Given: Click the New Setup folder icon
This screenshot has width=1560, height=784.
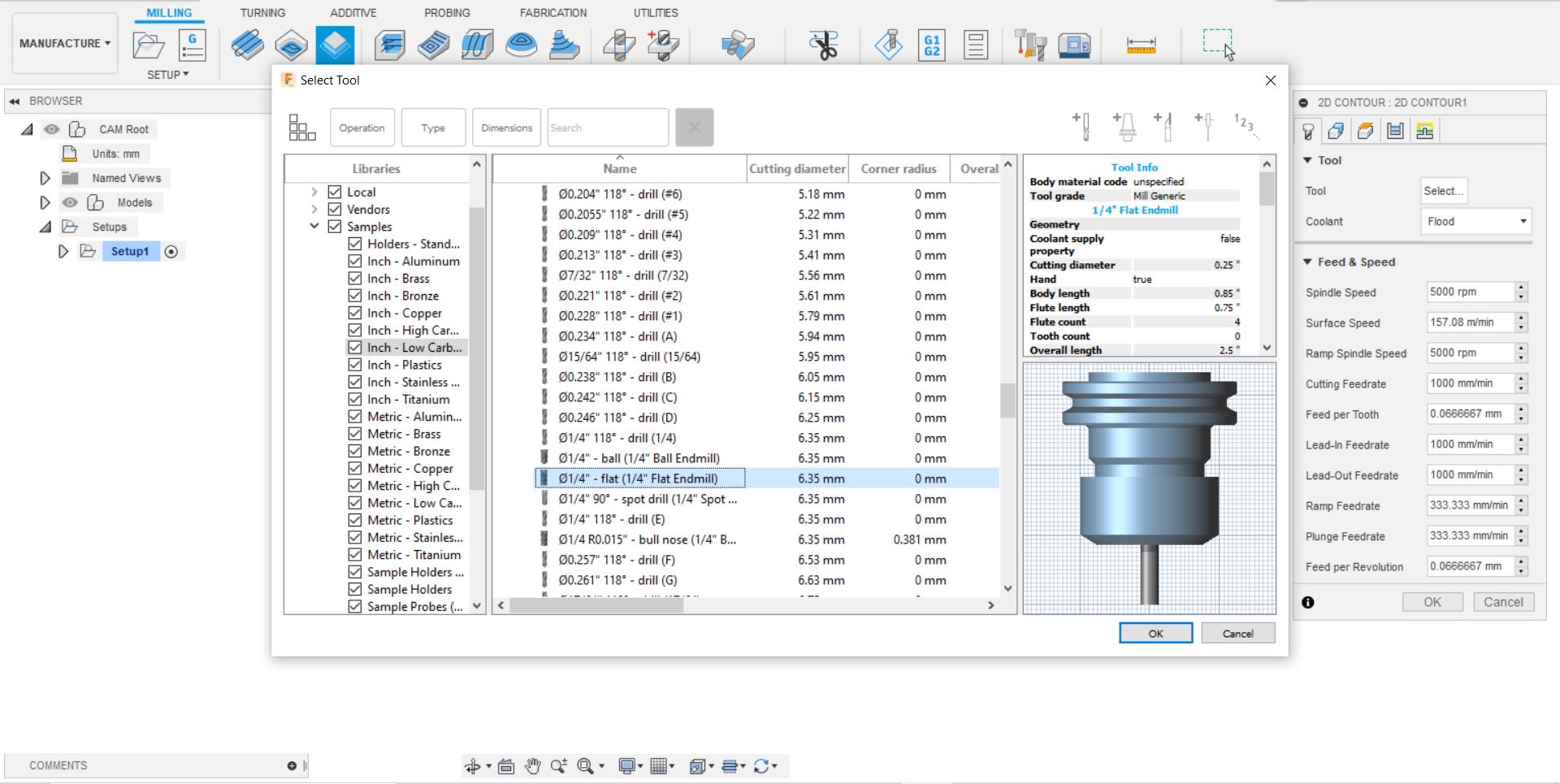Looking at the screenshot, I should tap(149, 45).
